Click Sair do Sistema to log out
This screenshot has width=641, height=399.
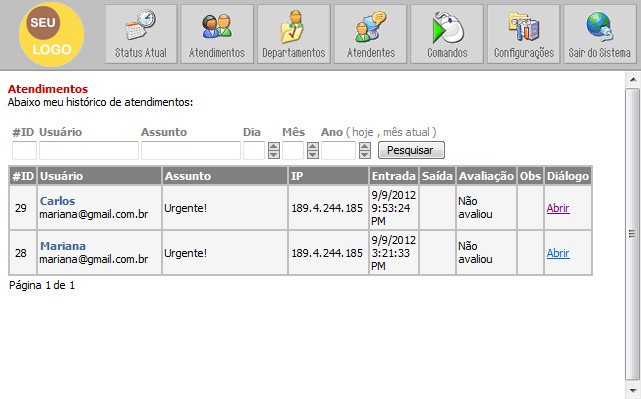point(600,34)
